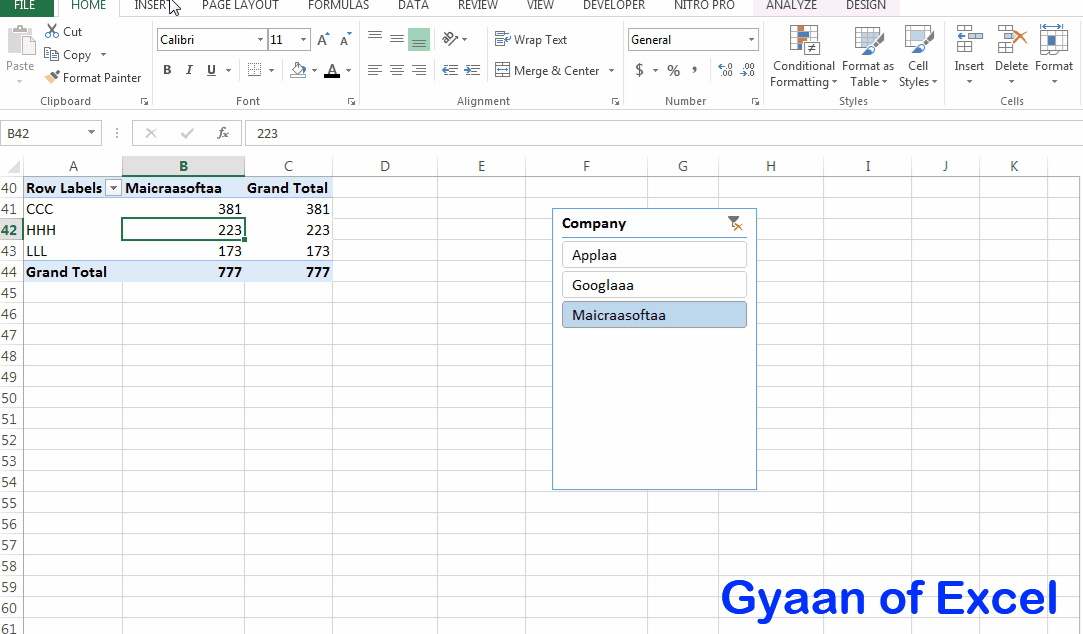Apply the Format Painter
Screen dimensions: 1083x634
(93, 77)
